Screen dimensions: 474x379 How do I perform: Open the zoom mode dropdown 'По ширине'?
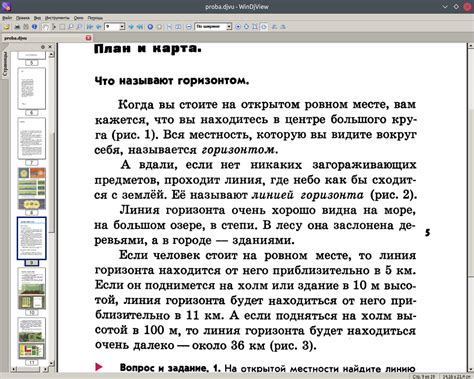tap(229, 27)
